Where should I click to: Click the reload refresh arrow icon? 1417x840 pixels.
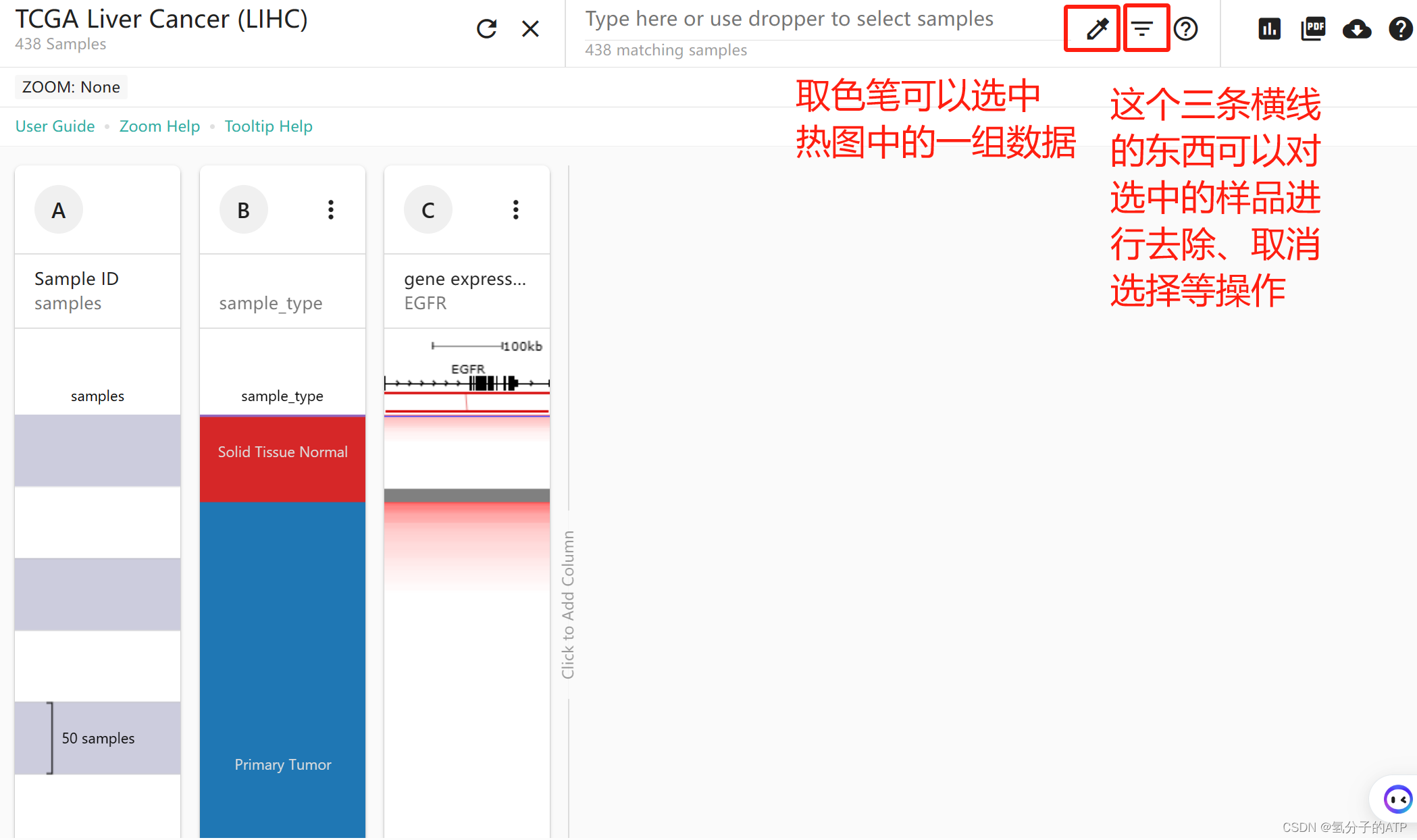[486, 29]
